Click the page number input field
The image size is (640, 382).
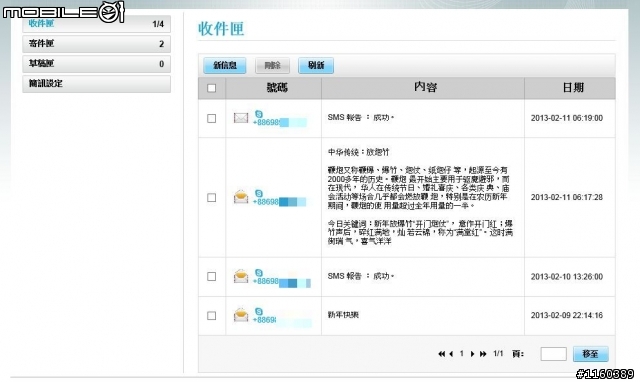click(x=553, y=354)
